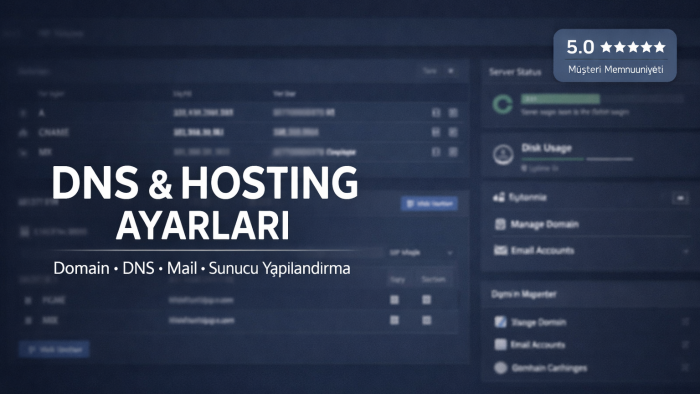Click the DNS & HOSTING headline

click(x=205, y=182)
